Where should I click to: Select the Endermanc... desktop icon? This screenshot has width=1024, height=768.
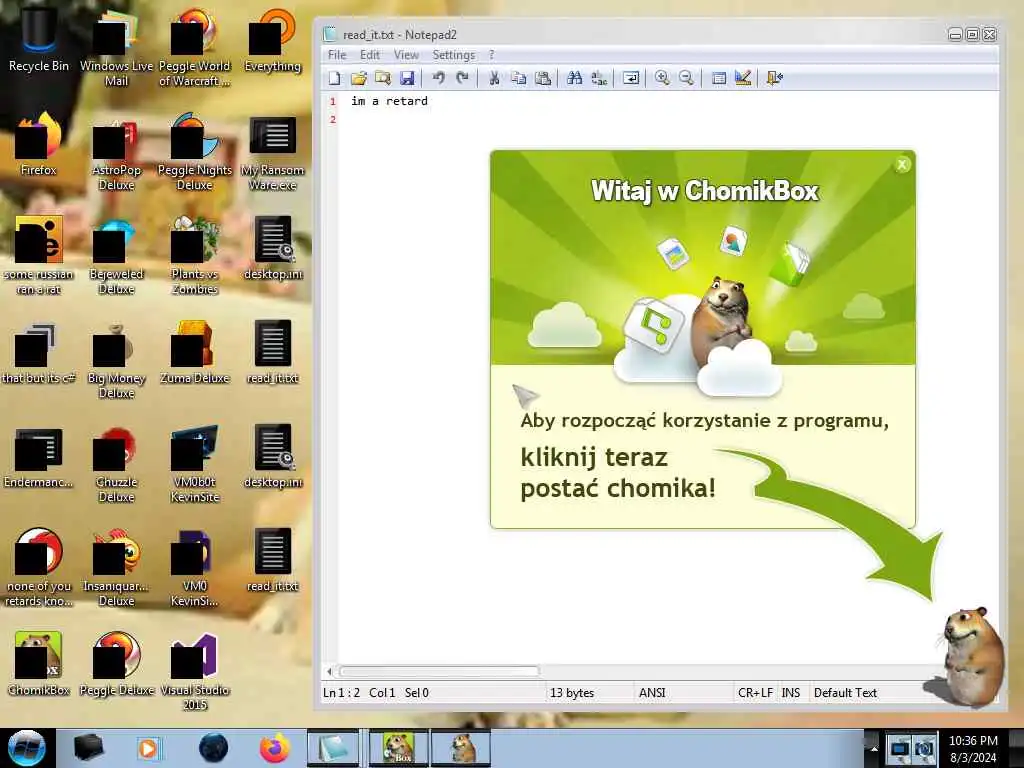[x=39, y=457]
